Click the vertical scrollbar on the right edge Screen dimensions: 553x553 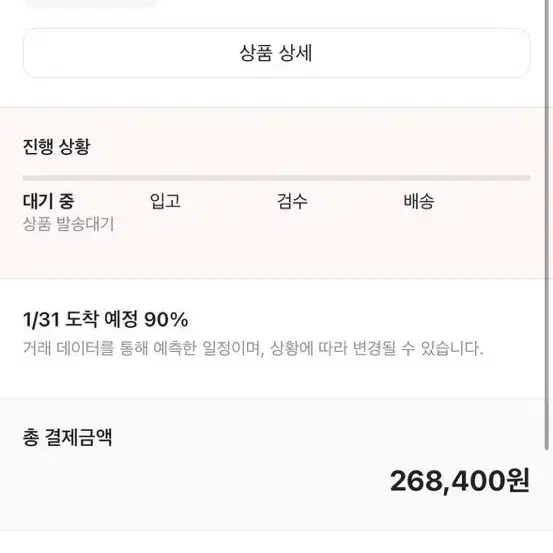point(547,225)
